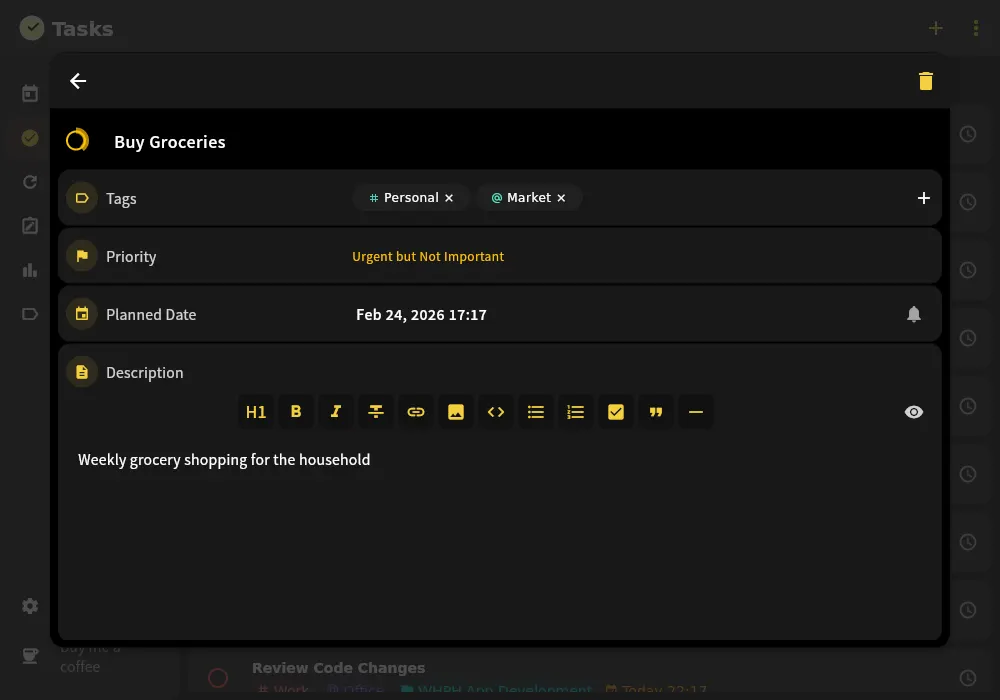The width and height of the screenshot is (1000, 700).
Task: Go back using the left arrow
Action: point(78,81)
